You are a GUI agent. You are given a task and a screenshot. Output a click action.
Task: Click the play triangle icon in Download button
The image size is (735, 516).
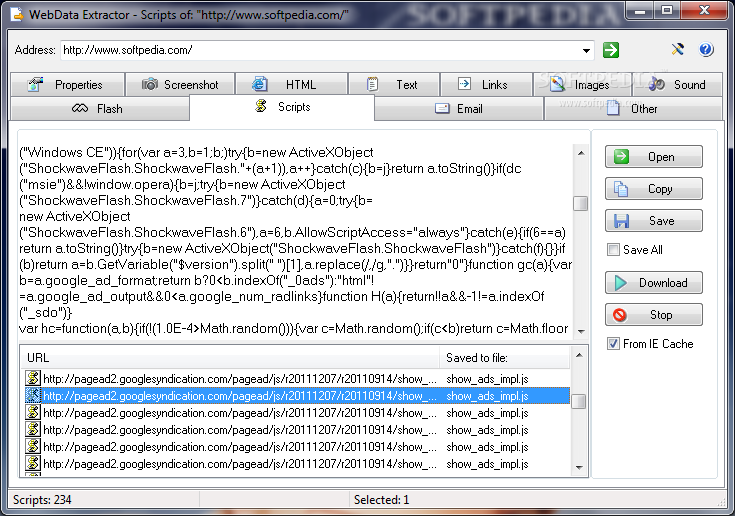pyautogui.click(x=621, y=283)
